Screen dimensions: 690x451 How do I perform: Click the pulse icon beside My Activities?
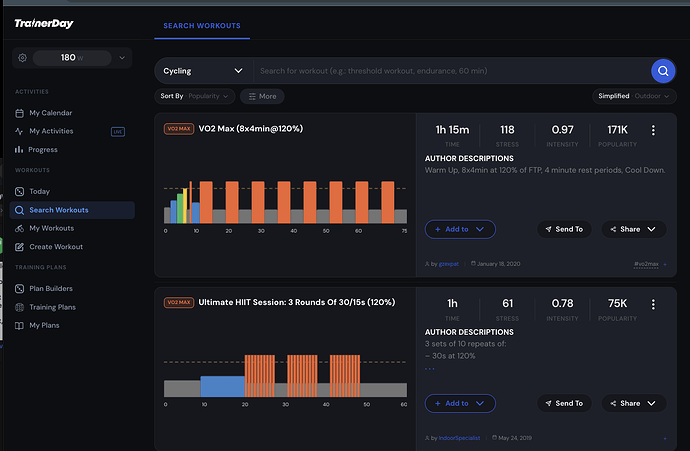[x=19, y=131]
